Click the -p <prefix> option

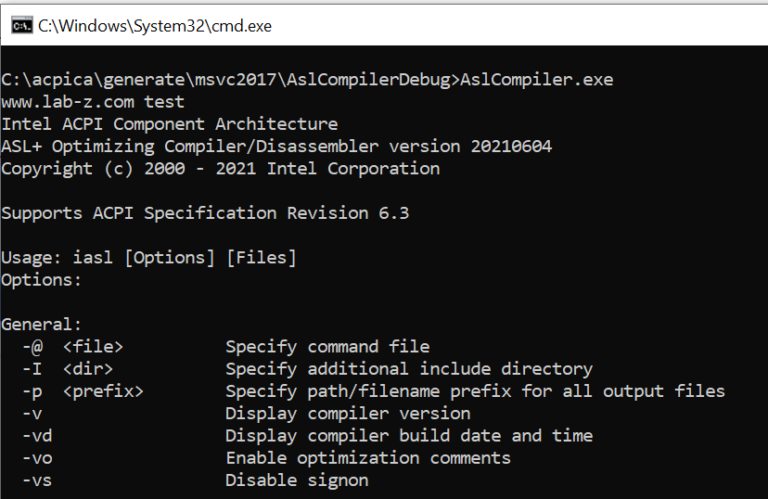[x=83, y=391]
